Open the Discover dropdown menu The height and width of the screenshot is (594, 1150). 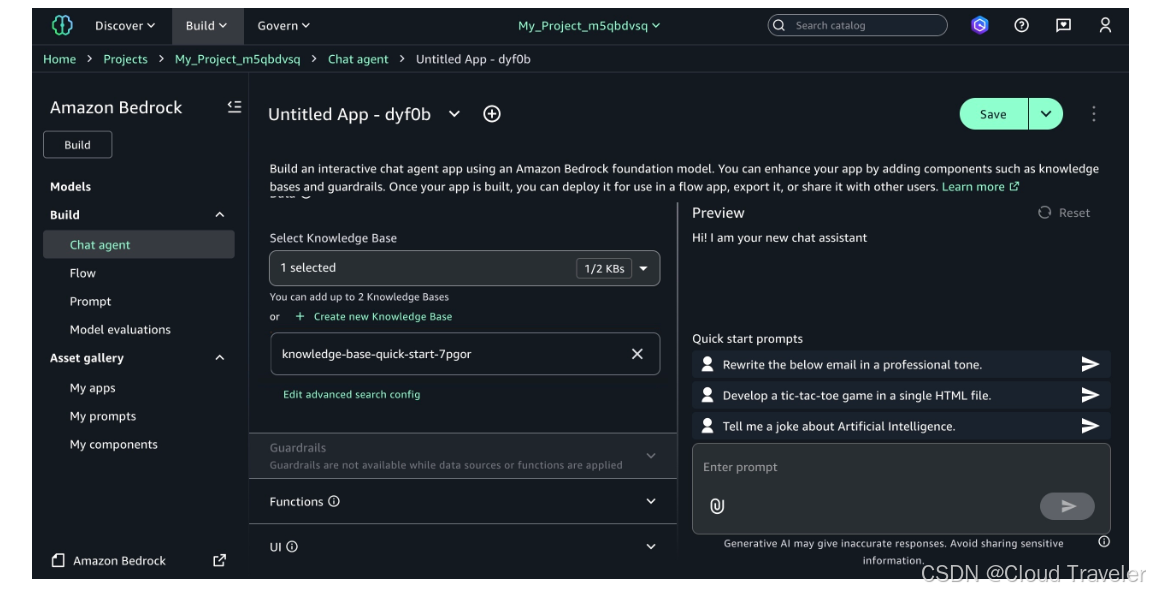(125, 26)
